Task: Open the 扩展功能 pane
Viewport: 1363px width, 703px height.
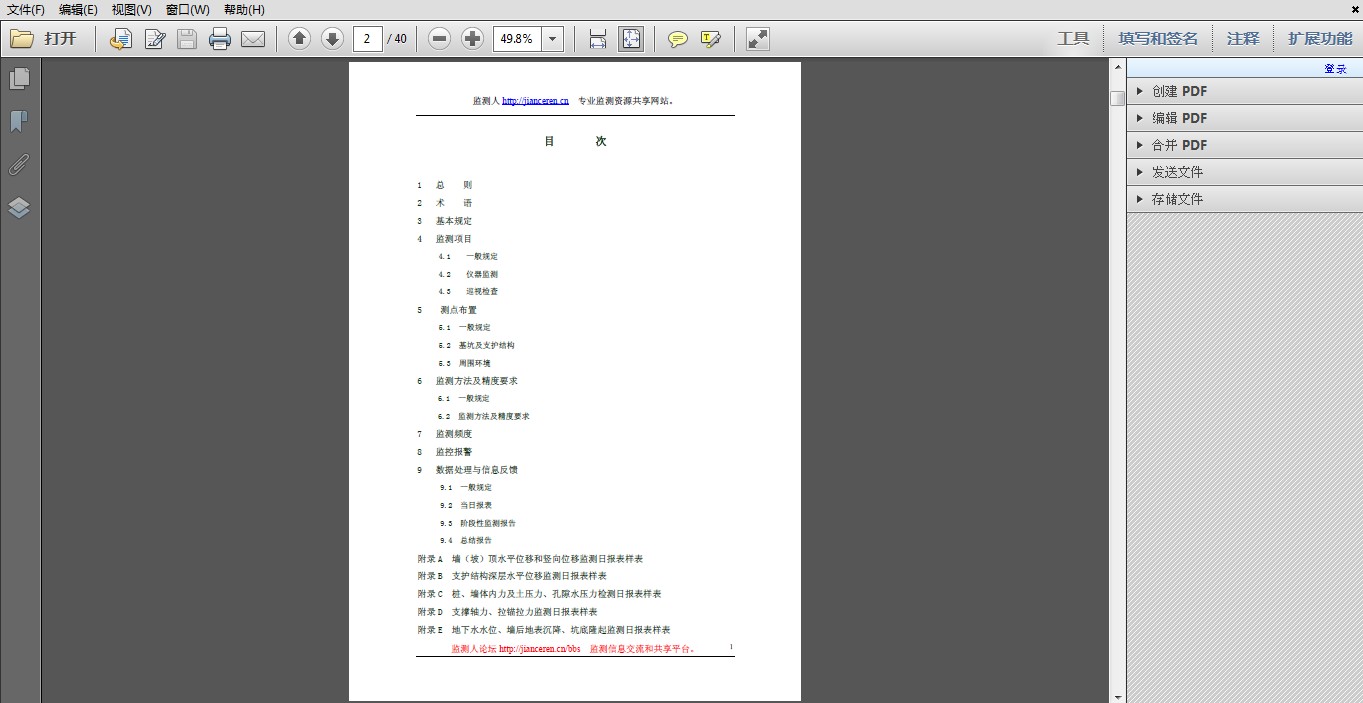Action: pyautogui.click(x=1320, y=39)
